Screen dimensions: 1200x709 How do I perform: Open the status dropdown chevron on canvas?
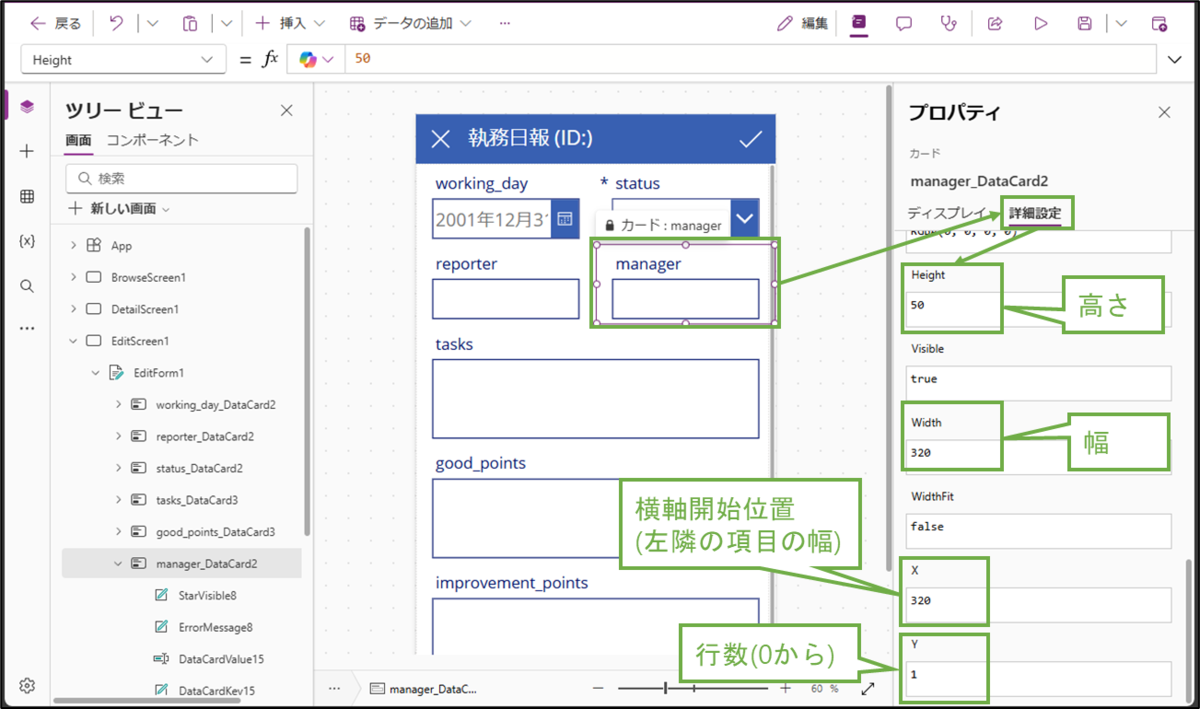(x=744, y=218)
